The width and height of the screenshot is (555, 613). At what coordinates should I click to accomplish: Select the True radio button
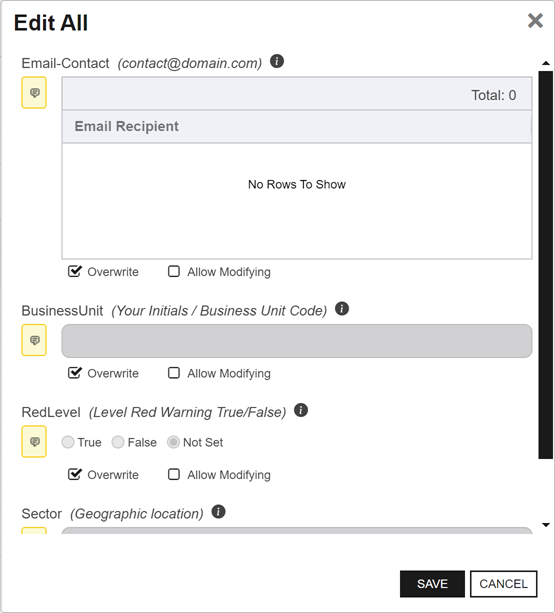click(x=68, y=442)
